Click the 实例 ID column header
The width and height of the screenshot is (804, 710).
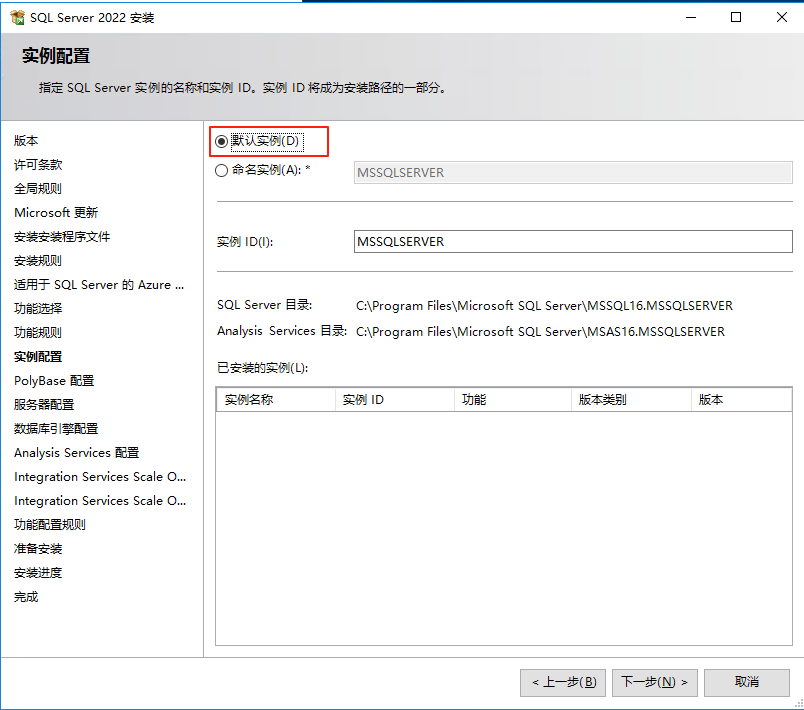tap(394, 400)
